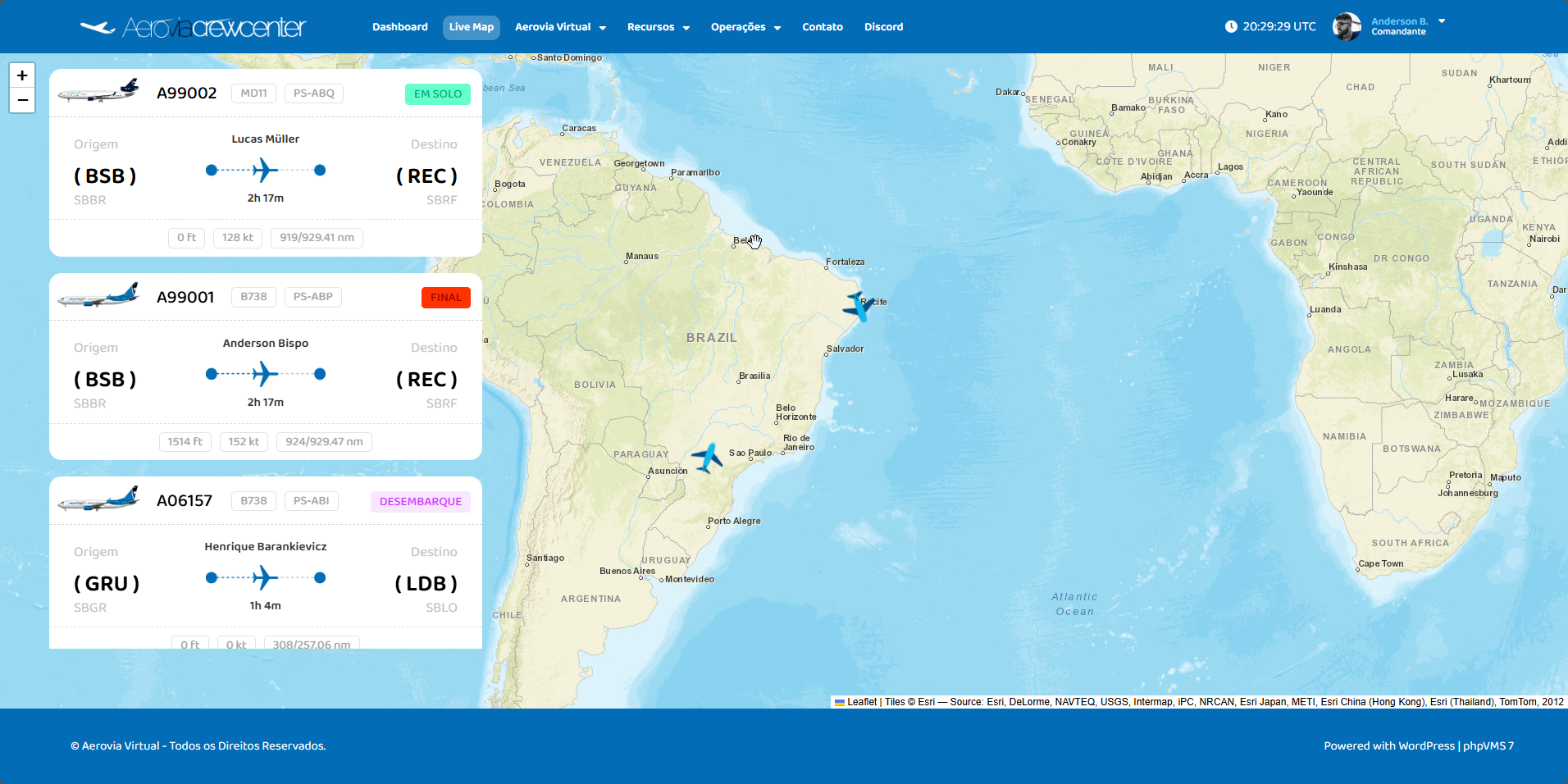Image resolution: width=1568 pixels, height=784 pixels.
Task: Click the PS-ABP registration tag
Action: tap(313, 297)
